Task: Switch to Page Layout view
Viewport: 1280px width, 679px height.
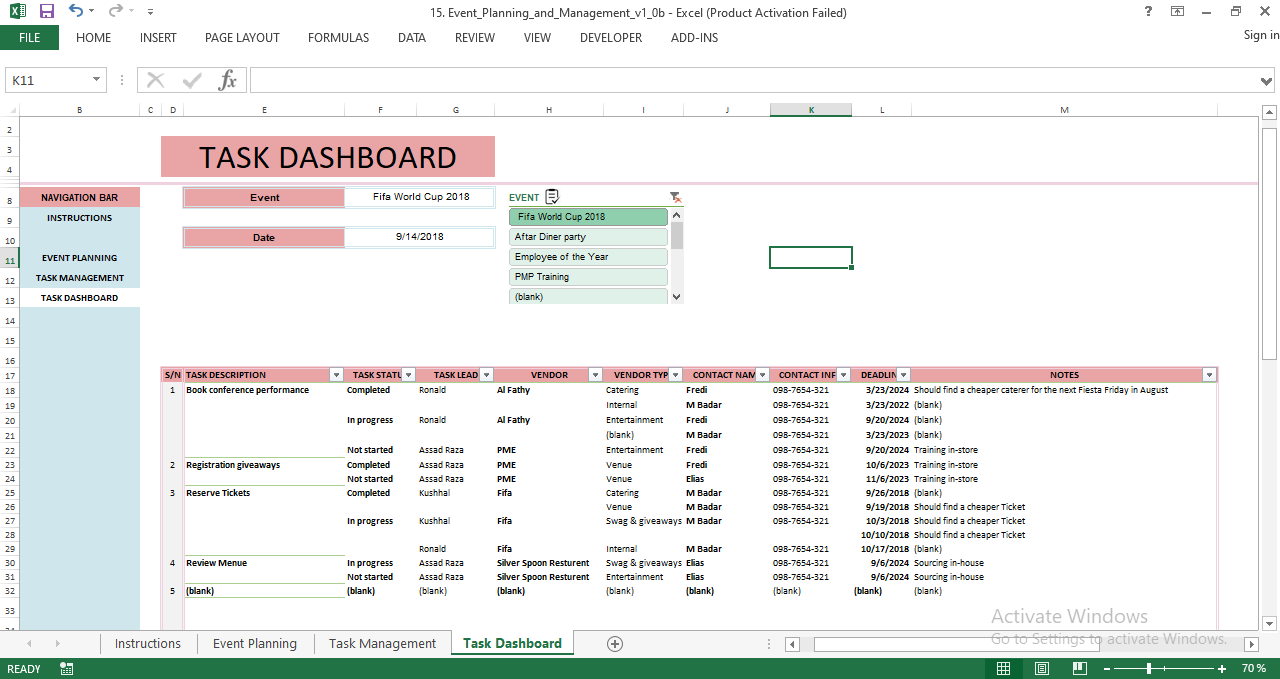Action: coord(1041,668)
